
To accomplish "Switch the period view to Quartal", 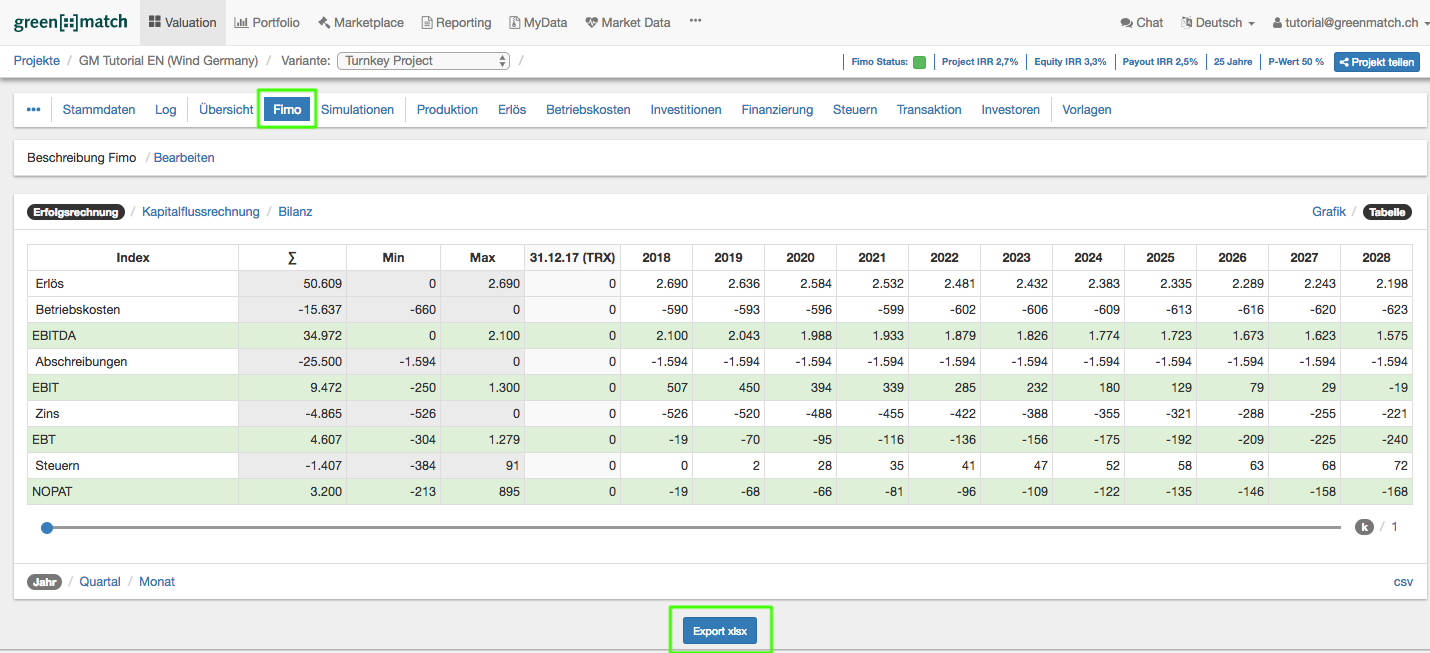I will [100, 581].
